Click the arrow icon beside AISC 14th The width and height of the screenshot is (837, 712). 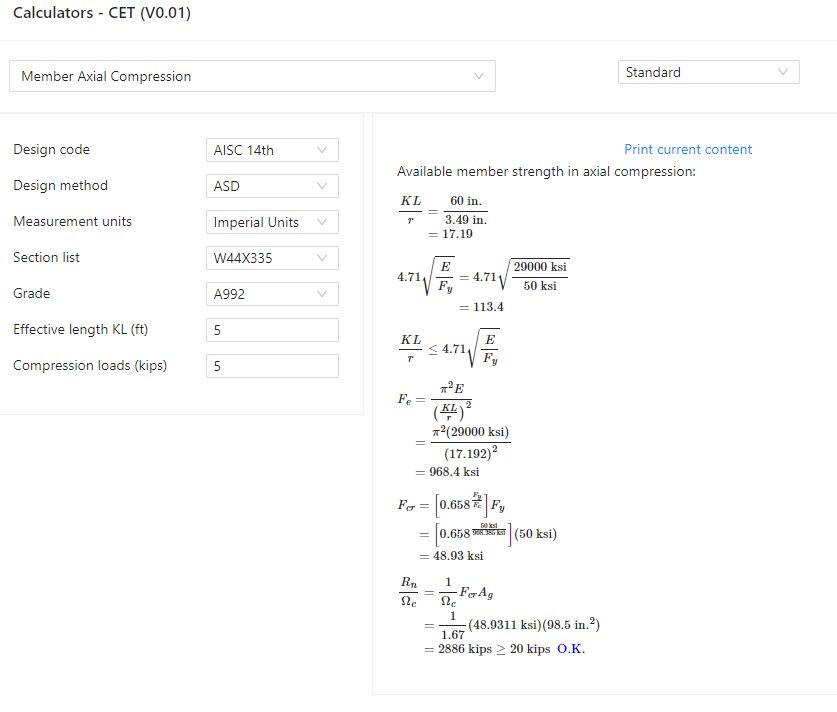[322, 150]
